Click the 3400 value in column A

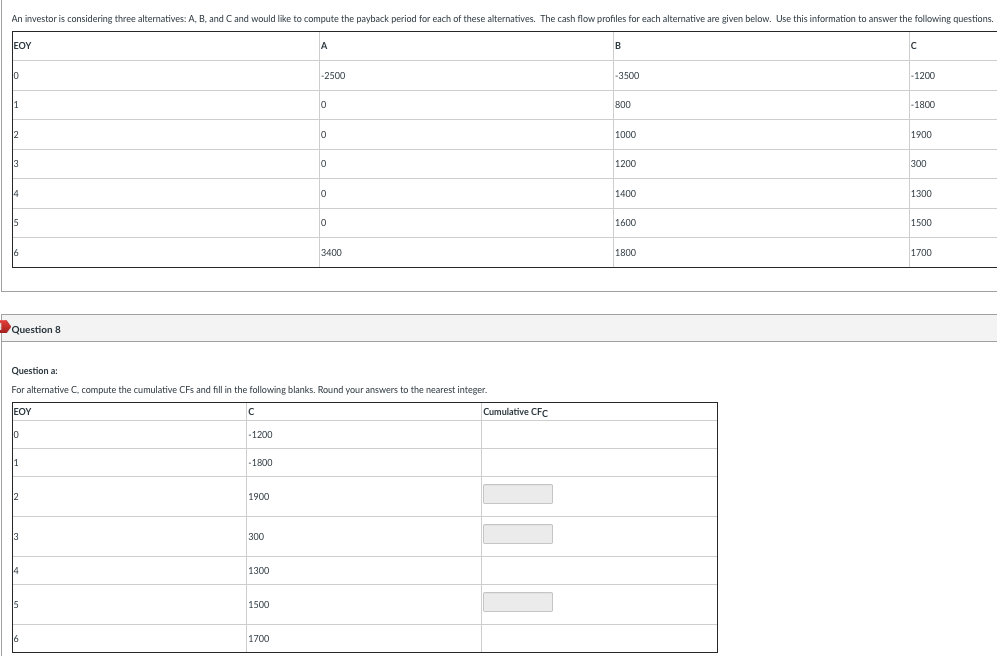point(331,252)
